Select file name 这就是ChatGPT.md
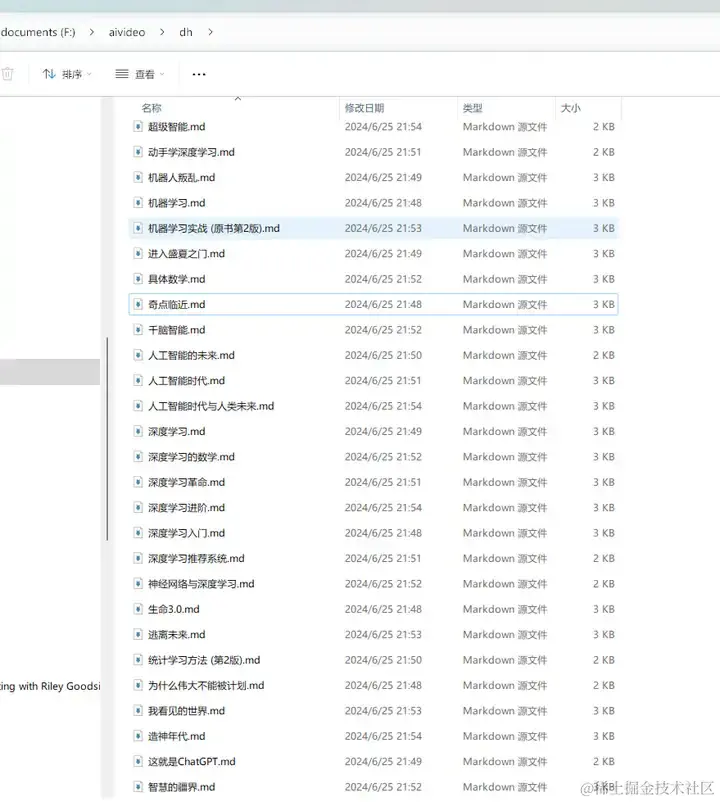 (x=192, y=762)
